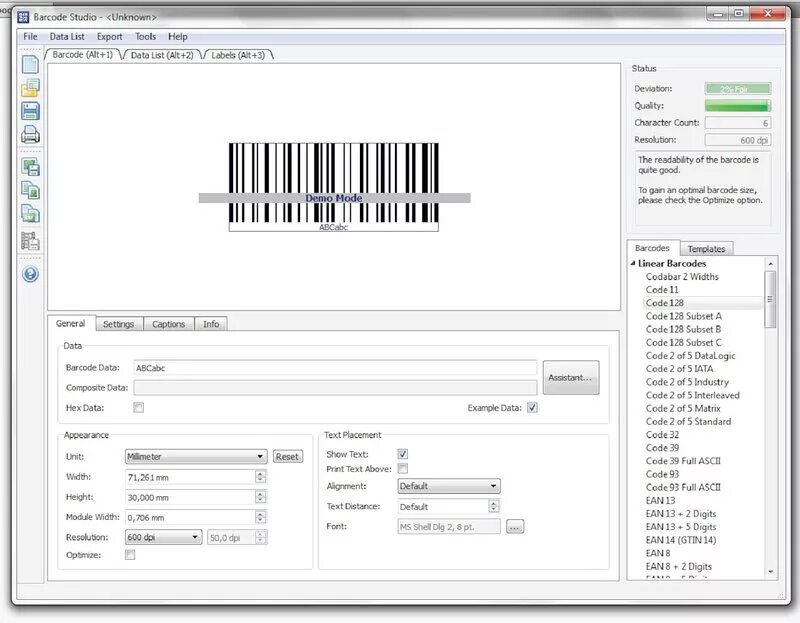
Task: Open the Help menu
Action: click(x=178, y=36)
